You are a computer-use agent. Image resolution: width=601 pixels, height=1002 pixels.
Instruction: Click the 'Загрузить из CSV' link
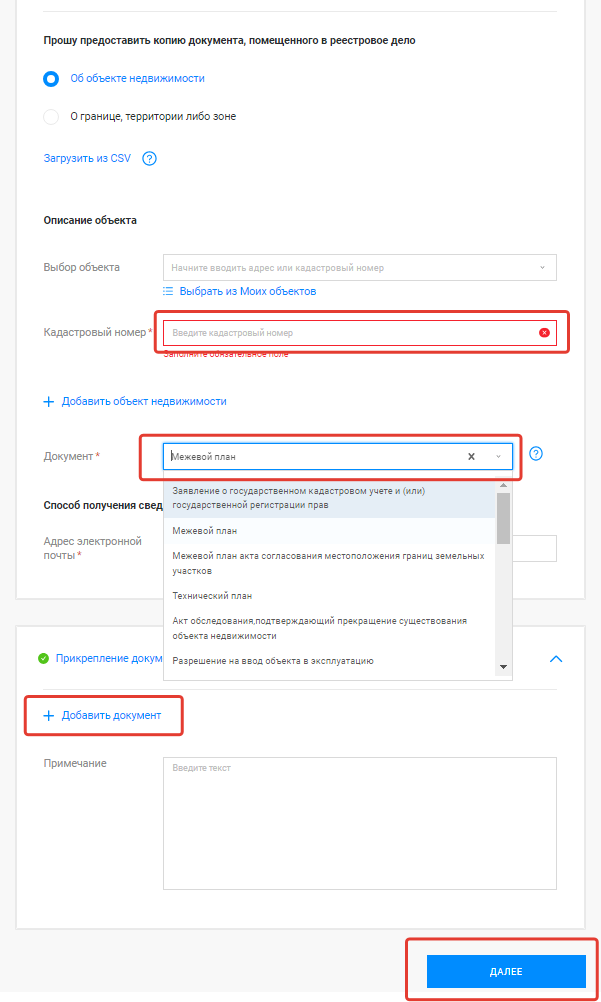tap(87, 158)
